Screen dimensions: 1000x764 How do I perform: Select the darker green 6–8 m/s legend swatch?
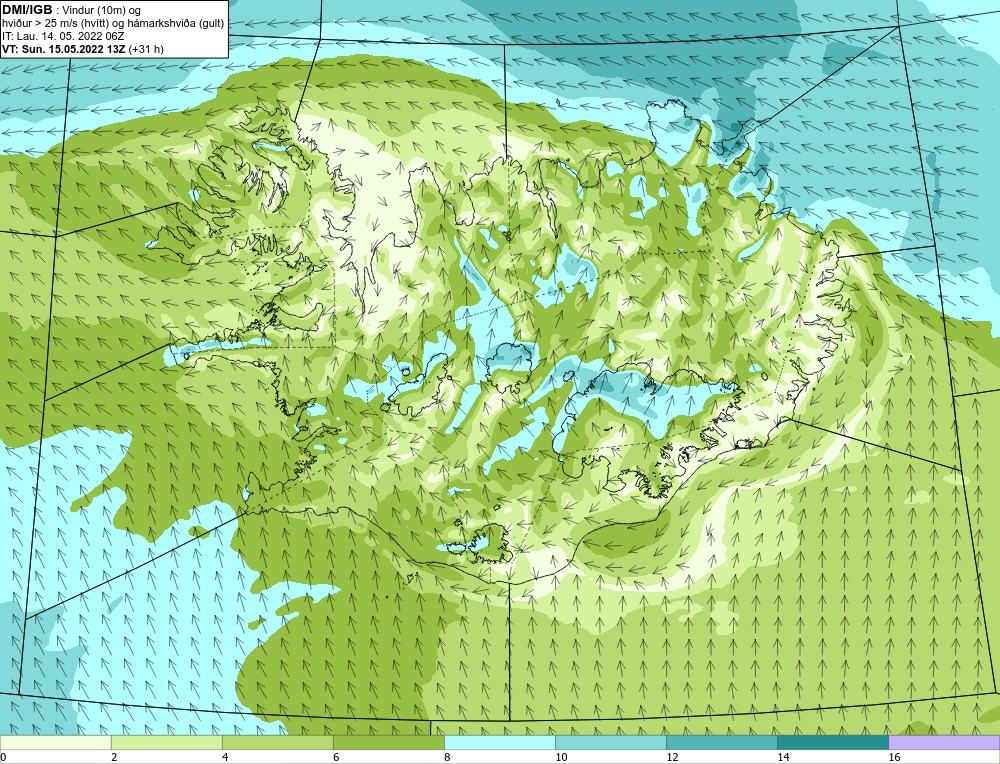pyautogui.click(x=388, y=742)
